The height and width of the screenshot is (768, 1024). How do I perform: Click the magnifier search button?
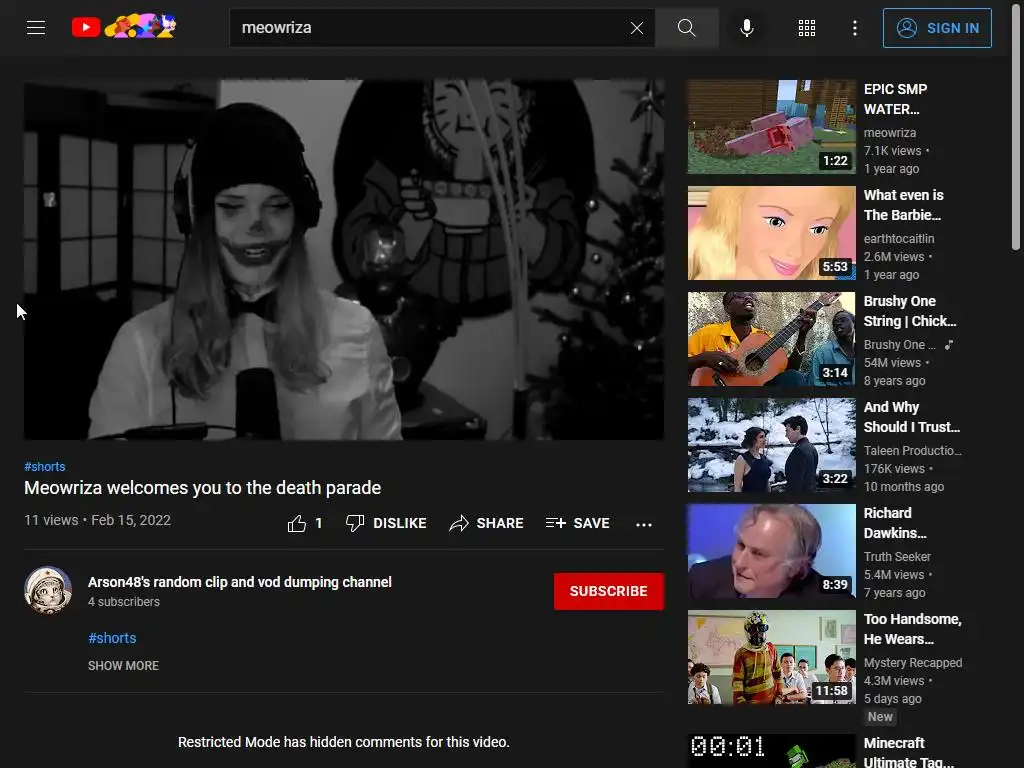(686, 27)
